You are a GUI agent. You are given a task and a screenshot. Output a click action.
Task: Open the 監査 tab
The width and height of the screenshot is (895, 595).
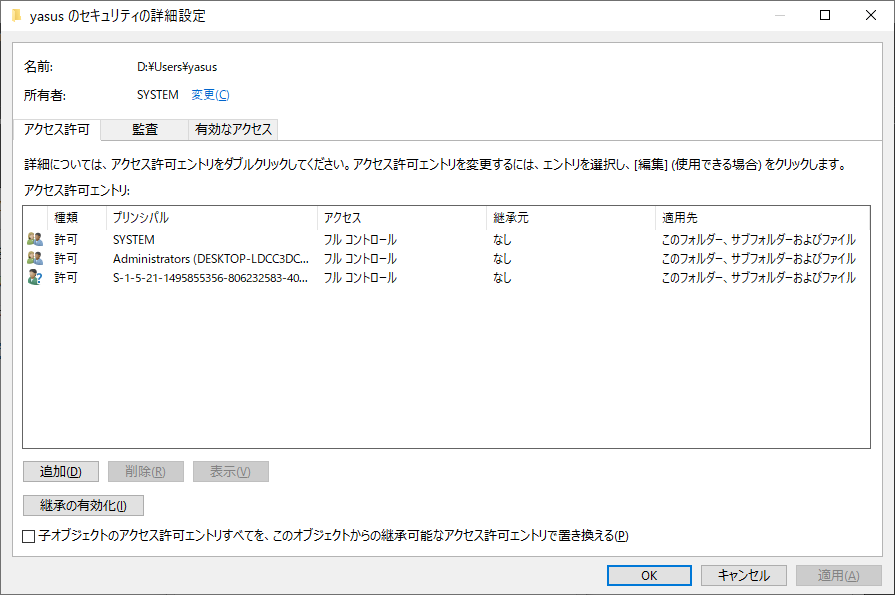[145, 130]
